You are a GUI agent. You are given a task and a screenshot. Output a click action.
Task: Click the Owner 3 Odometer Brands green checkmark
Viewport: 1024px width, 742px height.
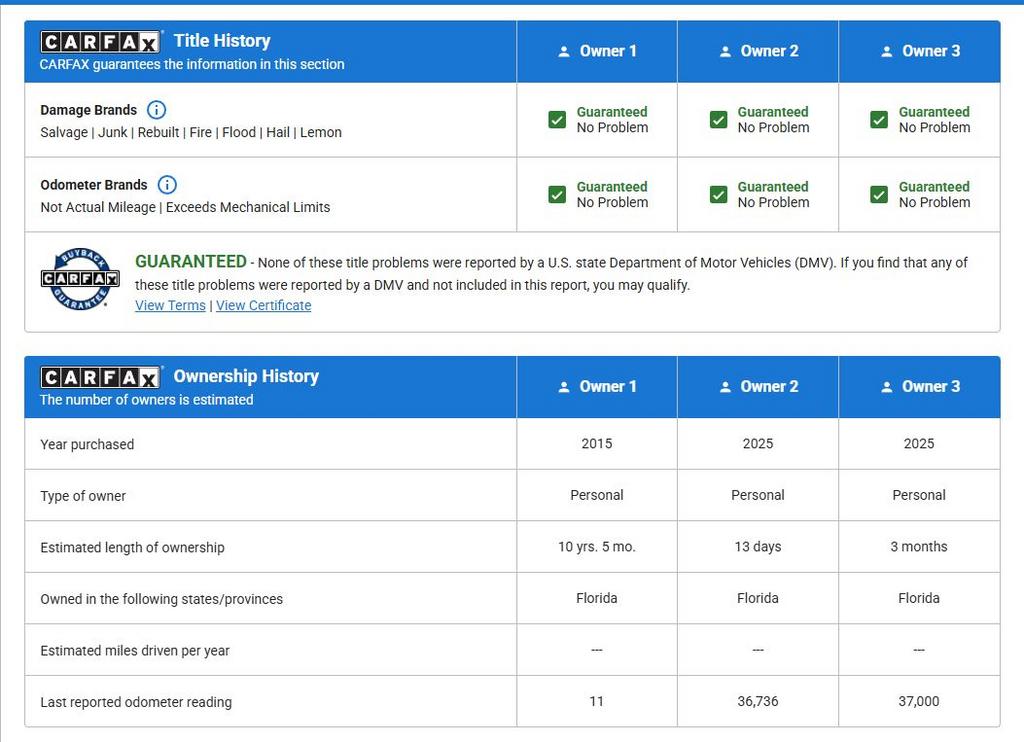(x=879, y=195)
